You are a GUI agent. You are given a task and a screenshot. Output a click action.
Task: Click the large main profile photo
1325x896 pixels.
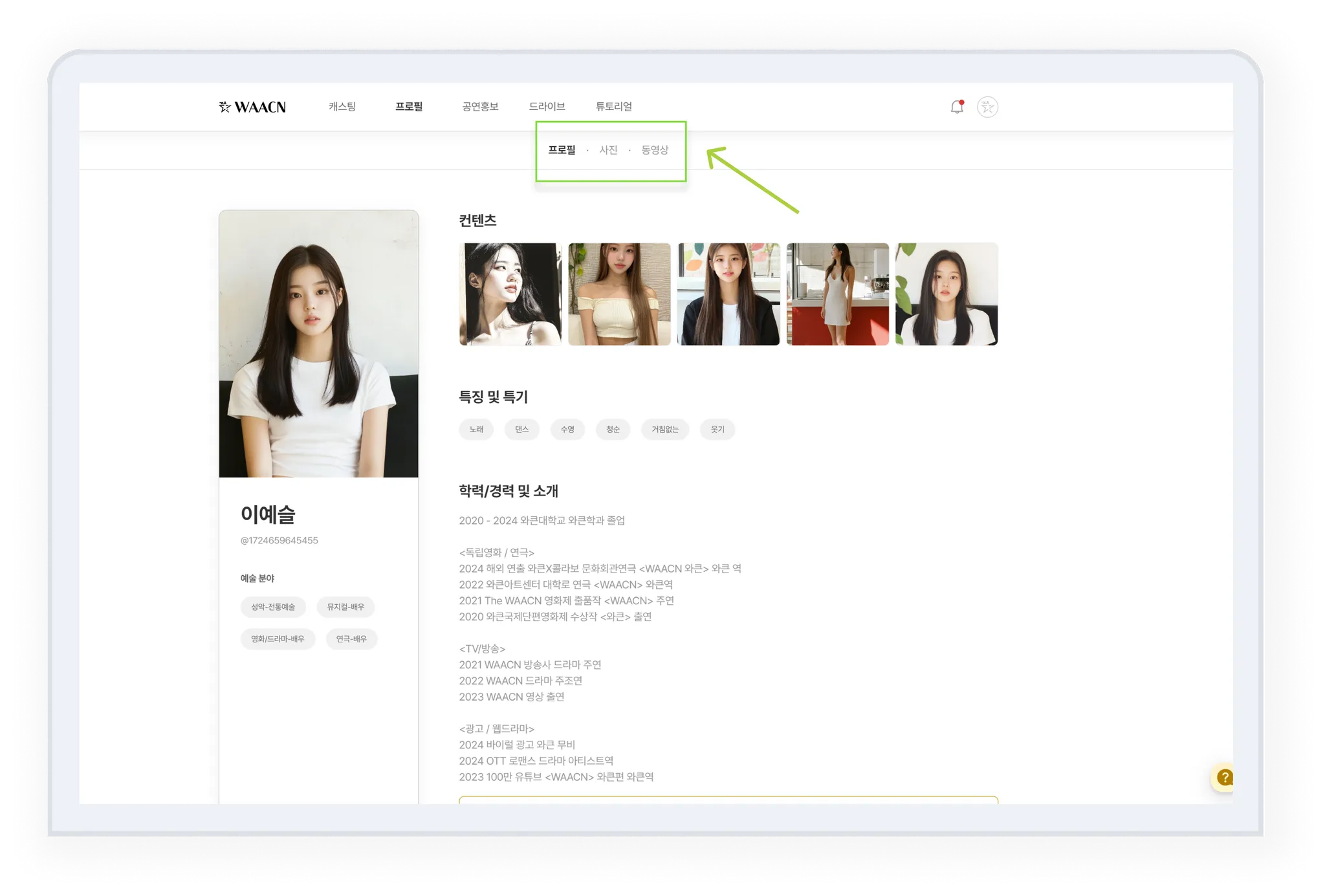pyautogui.click(x=318, y=344)
